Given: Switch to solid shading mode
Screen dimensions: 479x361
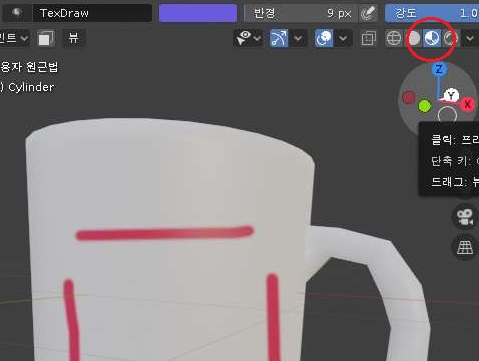Looking at the screenshot, I should coord(413,38).
